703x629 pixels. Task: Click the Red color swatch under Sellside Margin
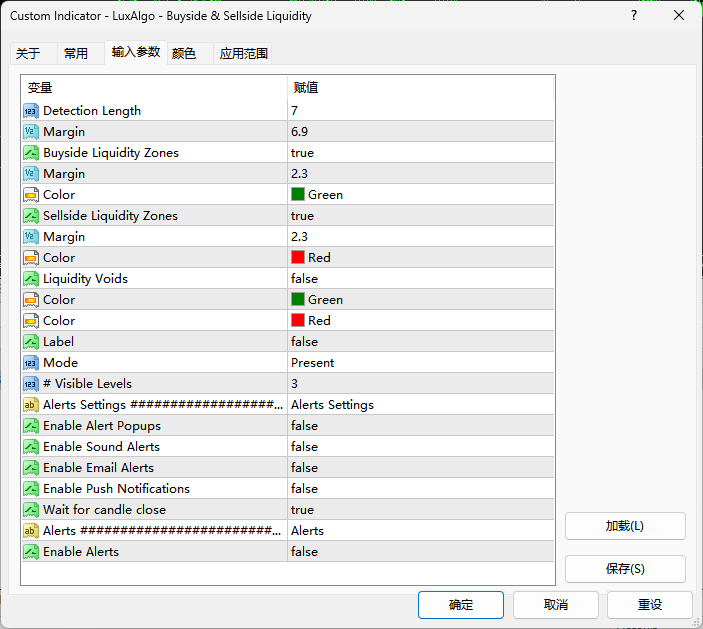point(298,258)
